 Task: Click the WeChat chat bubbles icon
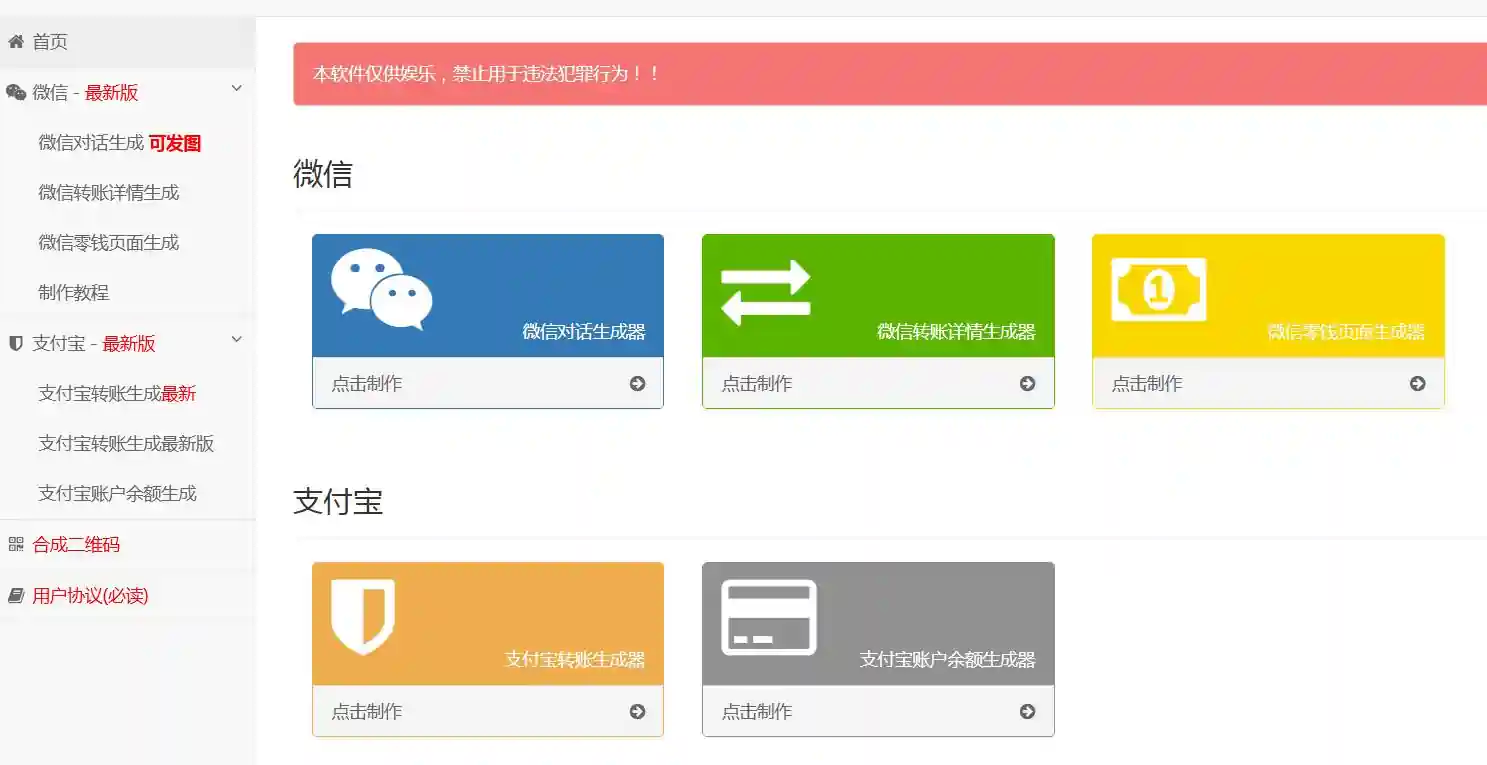[x=382, y=289]
